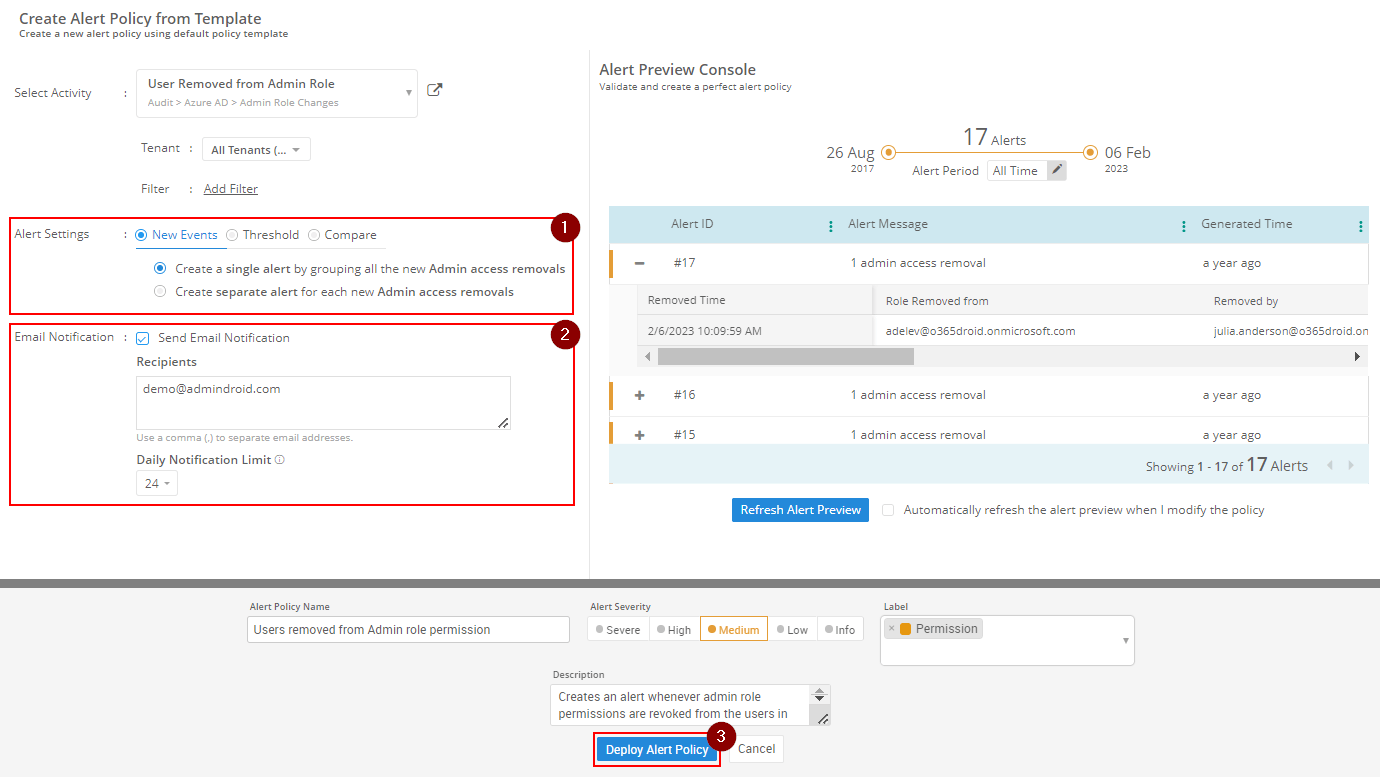The image size is (1380, 777).
Task: Open Generated Time column options menu
Action: point(1360,226)
